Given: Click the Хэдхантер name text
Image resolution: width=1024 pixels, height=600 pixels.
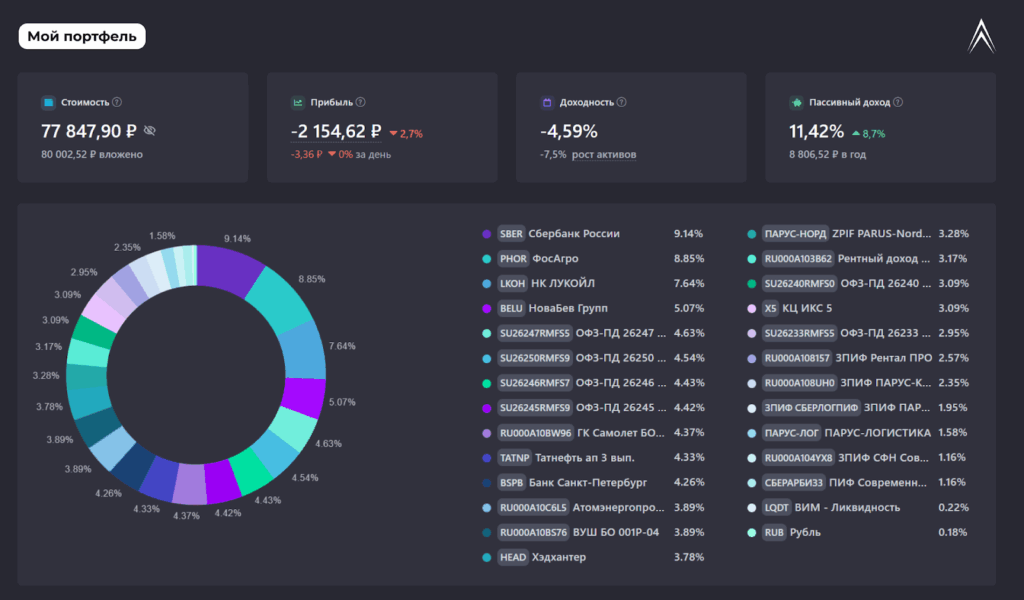Looking at the screenshot, I should click(x=559, y=557).
